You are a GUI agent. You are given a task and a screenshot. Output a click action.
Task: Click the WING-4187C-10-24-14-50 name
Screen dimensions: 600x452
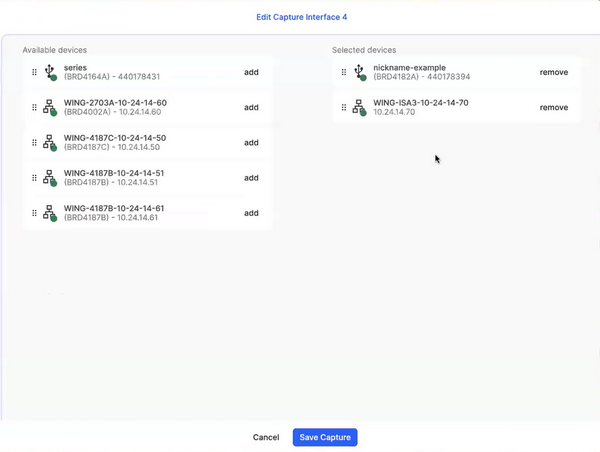[115, 138]
